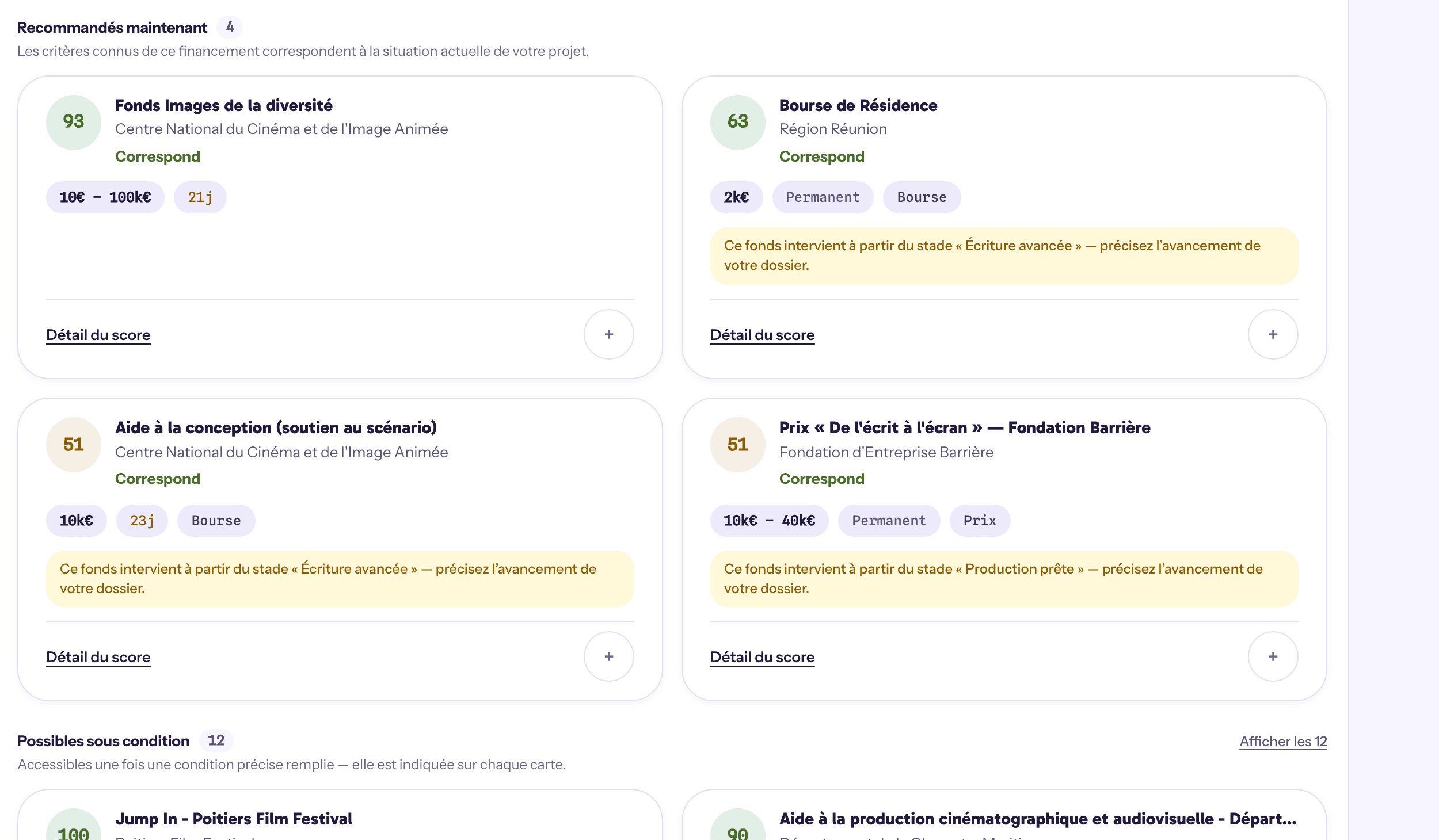Click the 21j deadline chip
This screenshot has height=840, width=1439.
(200, 197)
